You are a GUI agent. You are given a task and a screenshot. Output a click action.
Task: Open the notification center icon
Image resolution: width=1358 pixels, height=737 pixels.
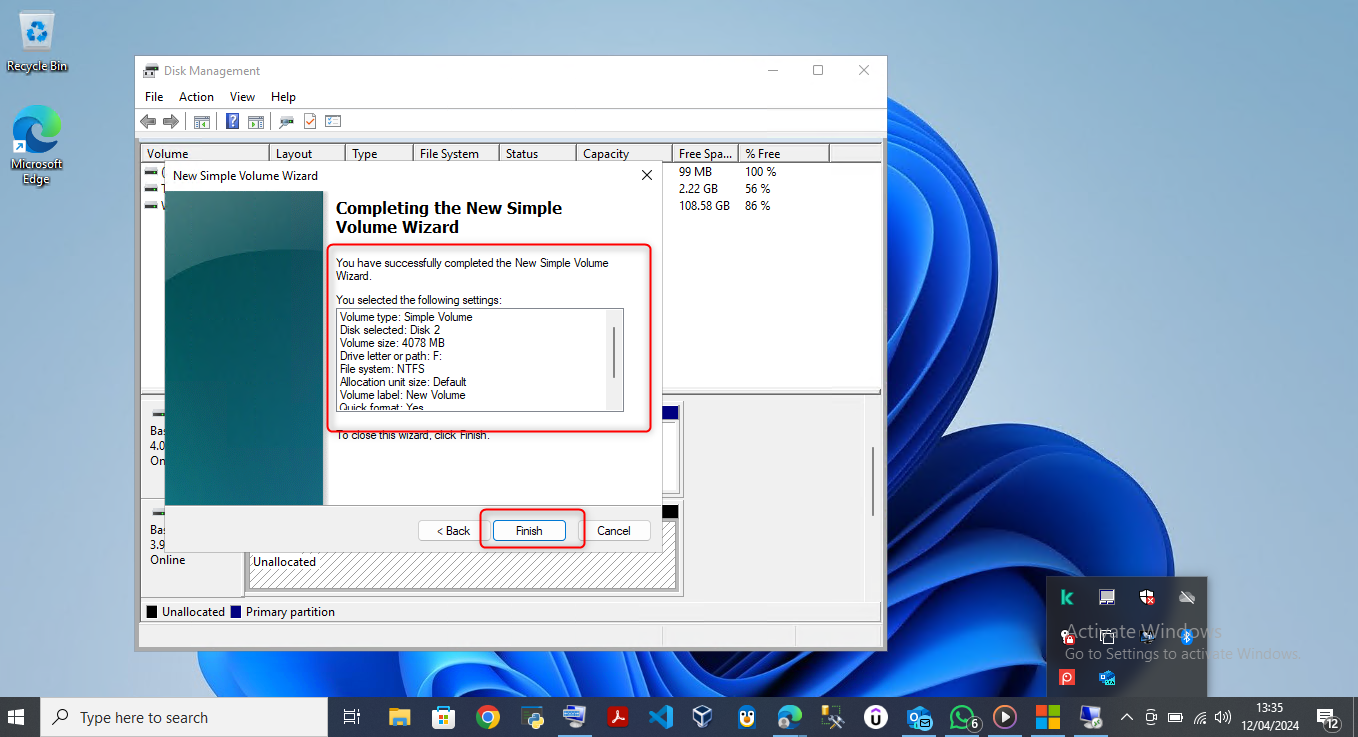[1329, 717]
